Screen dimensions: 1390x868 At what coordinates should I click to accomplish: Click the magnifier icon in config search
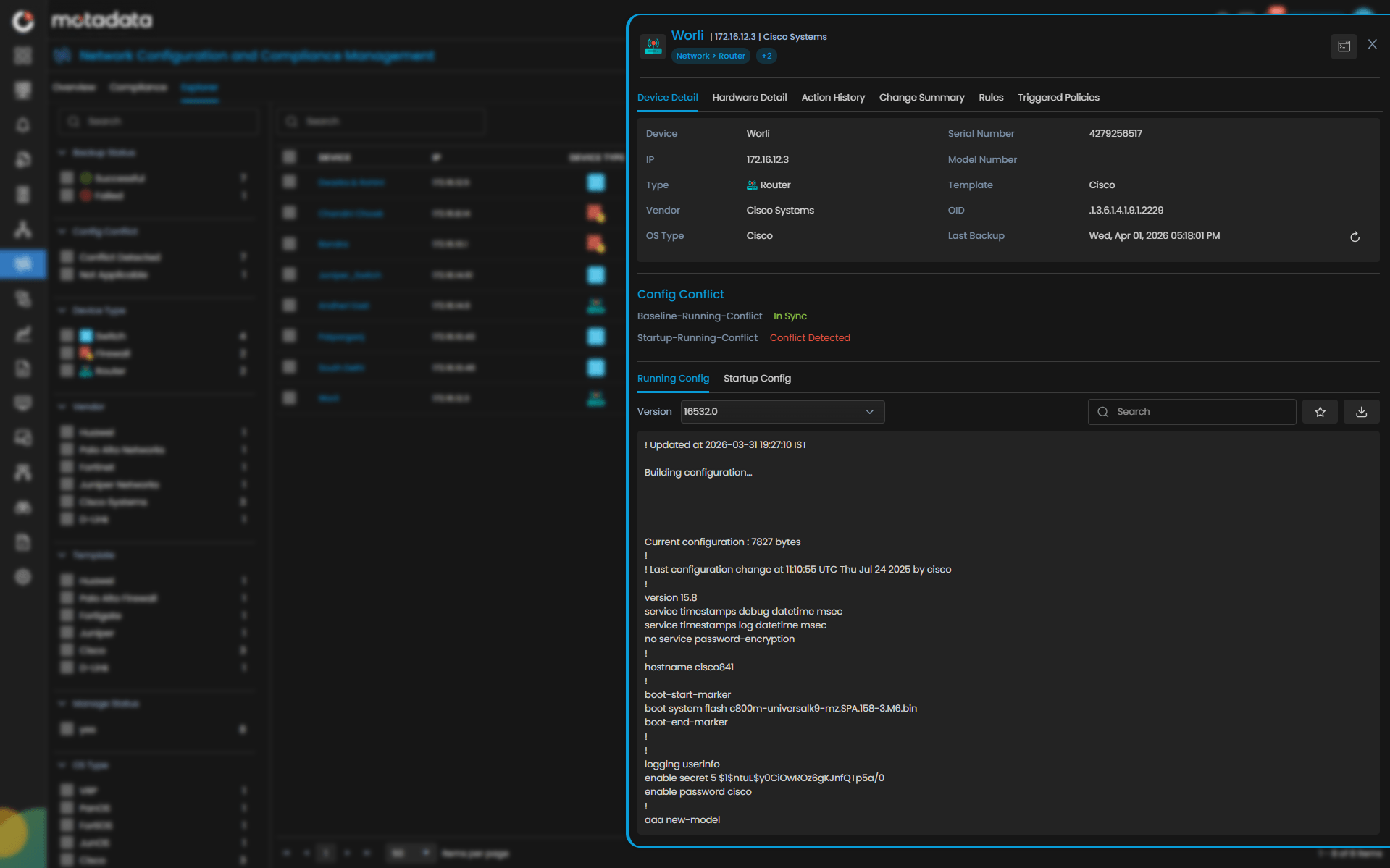point(1102,412)
